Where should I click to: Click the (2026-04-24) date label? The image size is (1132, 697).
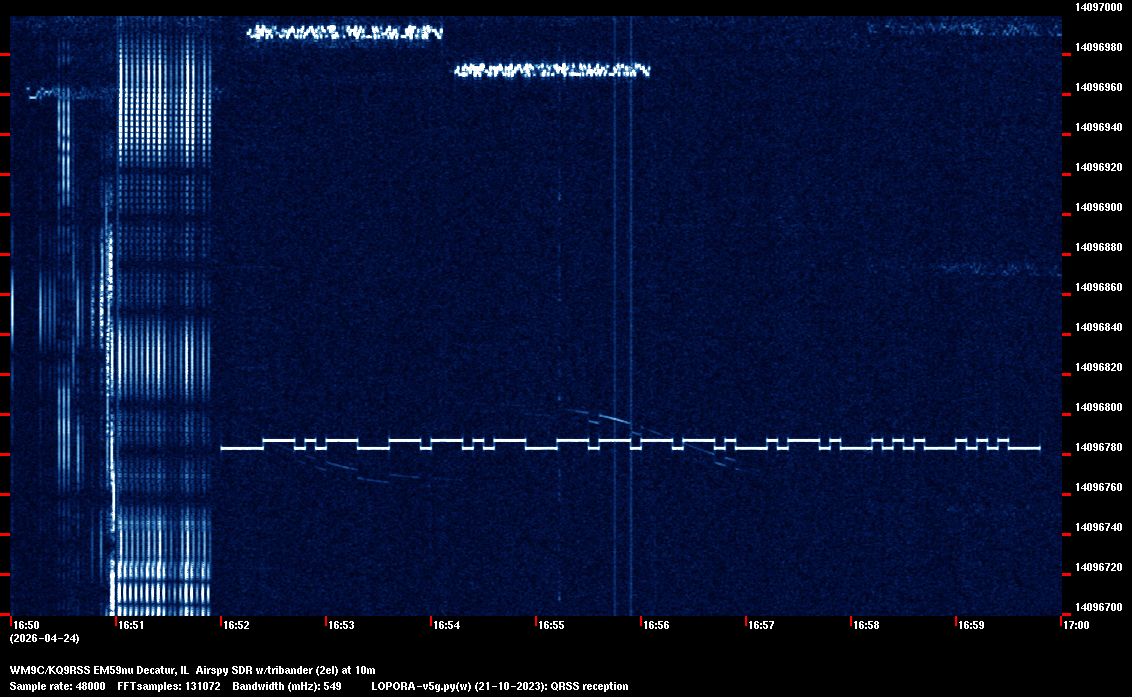coord(44,638)
